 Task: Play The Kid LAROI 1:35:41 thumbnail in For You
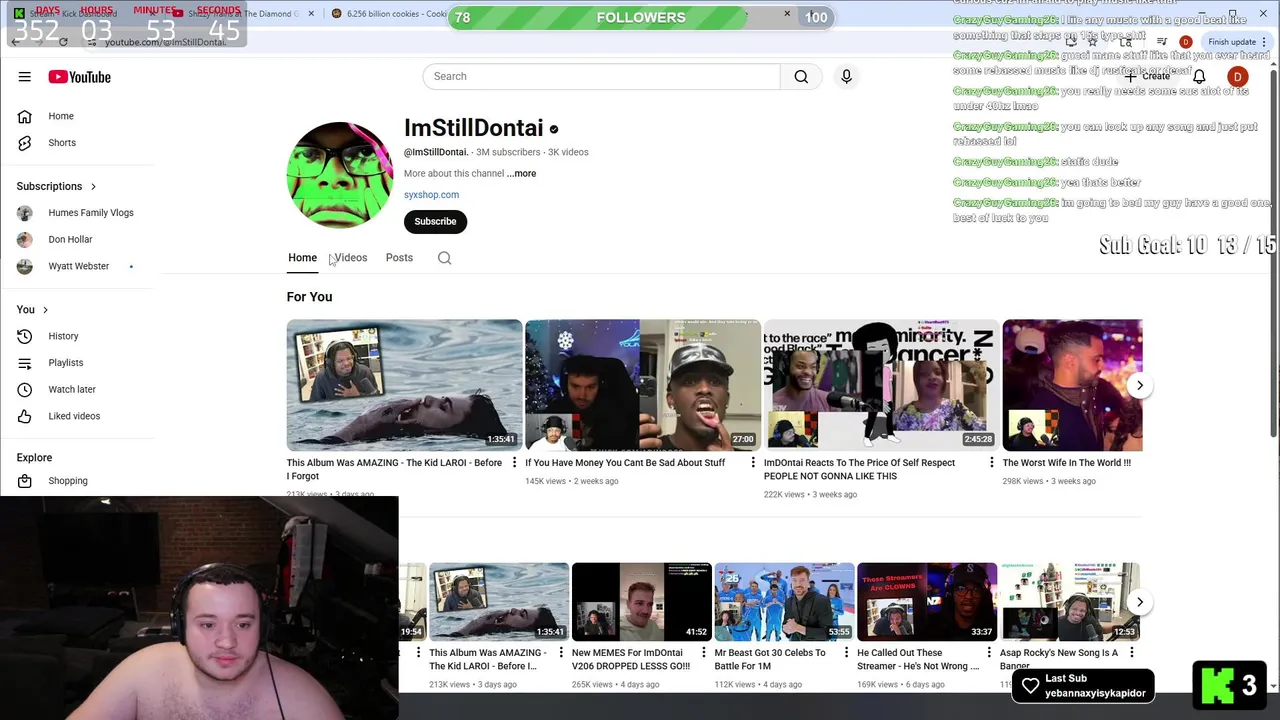tap(404, 385)
